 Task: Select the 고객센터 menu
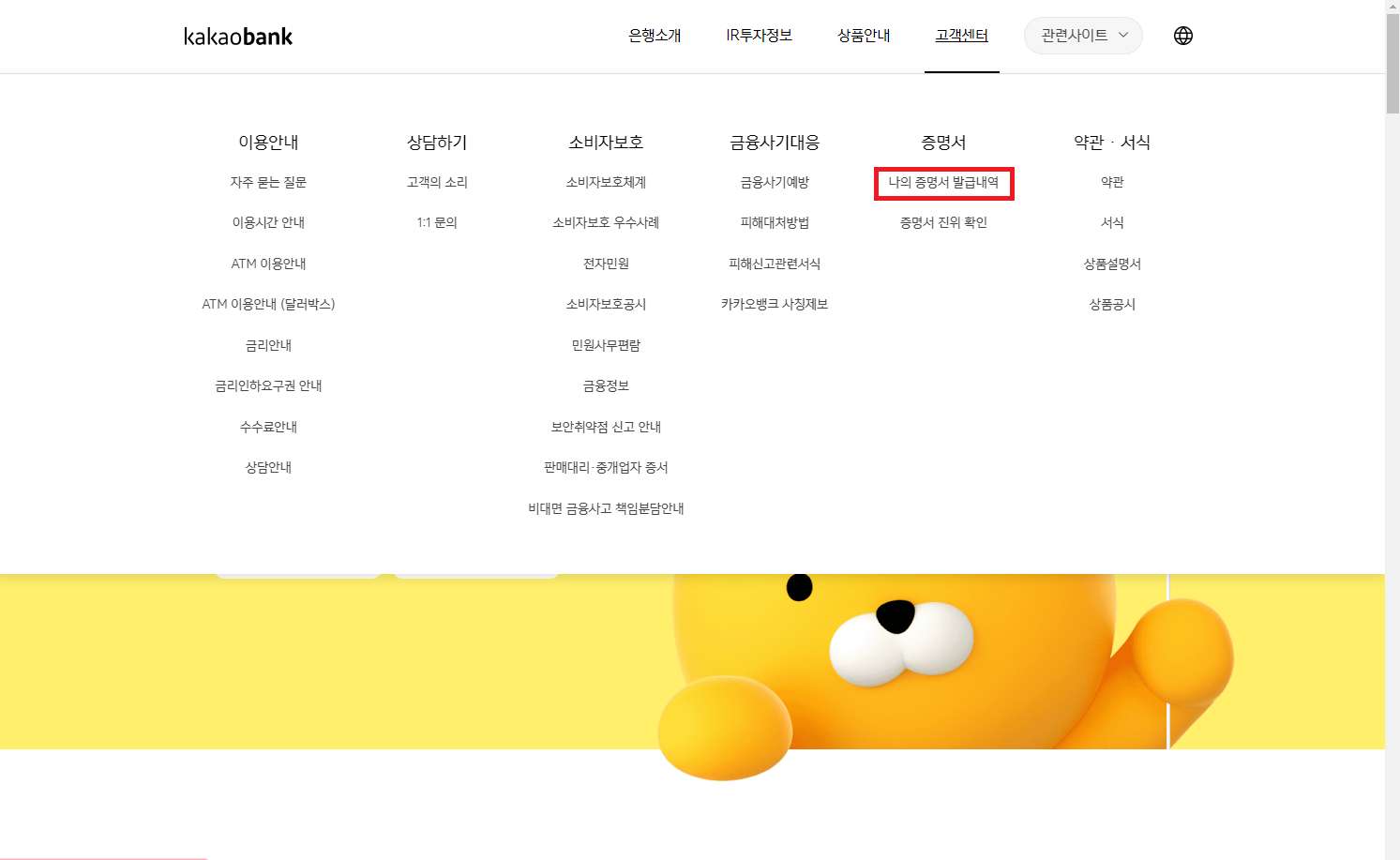click(961, 36)
